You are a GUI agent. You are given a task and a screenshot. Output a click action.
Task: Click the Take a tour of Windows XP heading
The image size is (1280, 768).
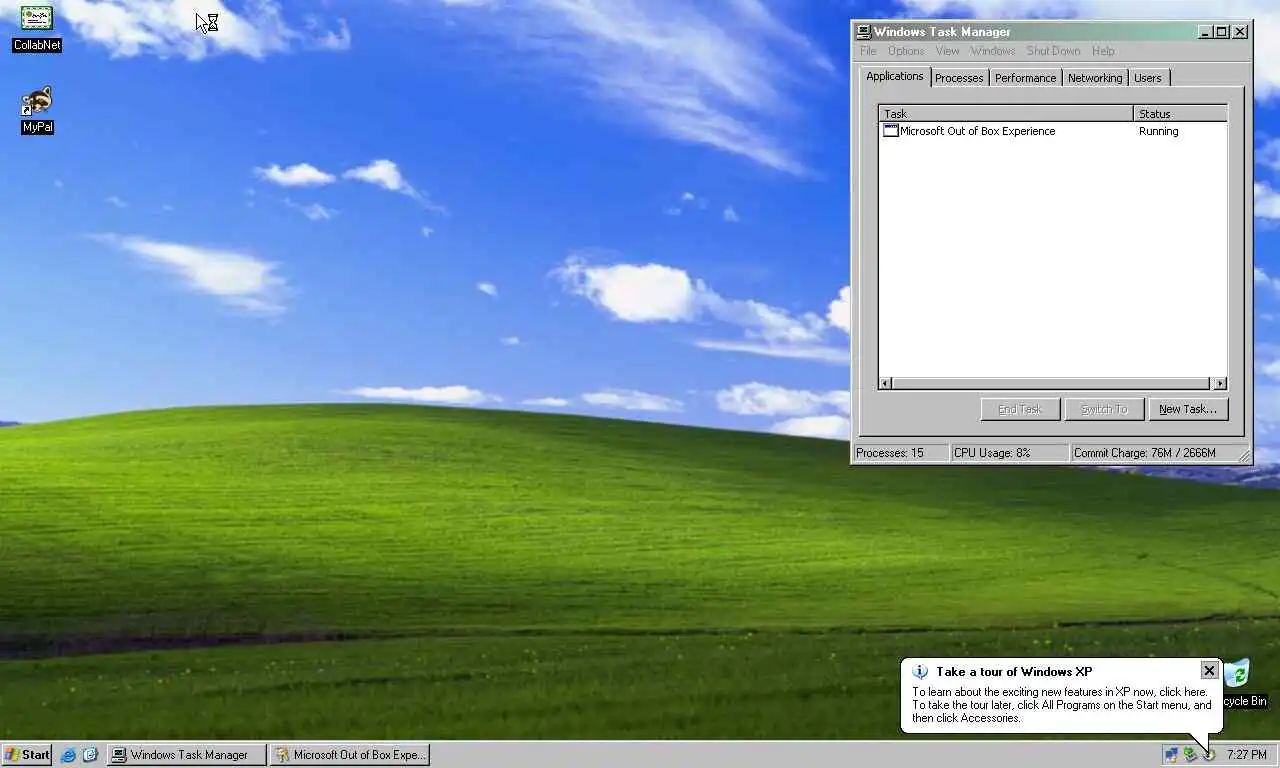coord(1014,672)
